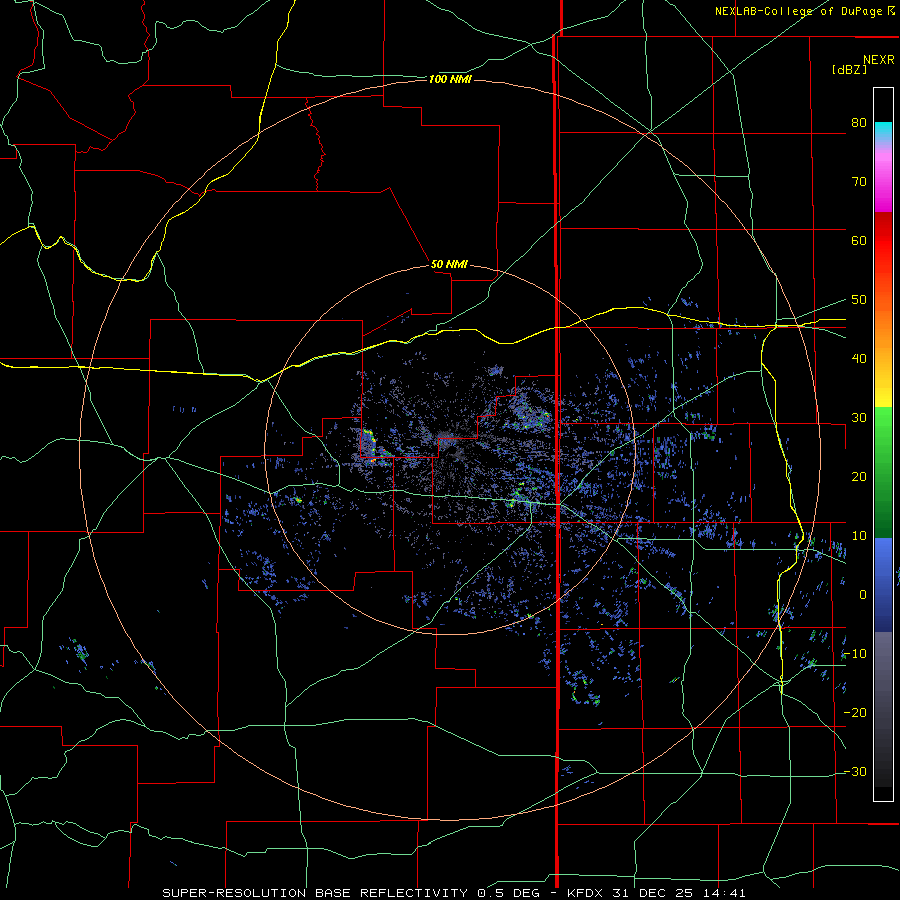Click the 60 value on the dBZ scale
900x900 pixels.
(x=859, y=240)
